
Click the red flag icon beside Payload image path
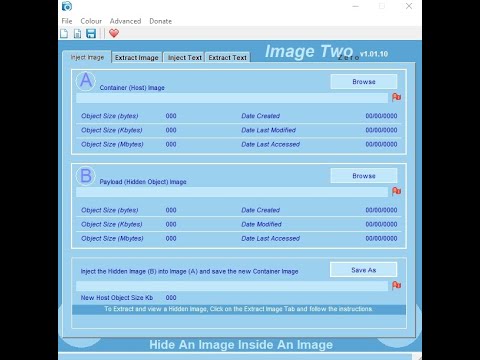tap(396, 191)
